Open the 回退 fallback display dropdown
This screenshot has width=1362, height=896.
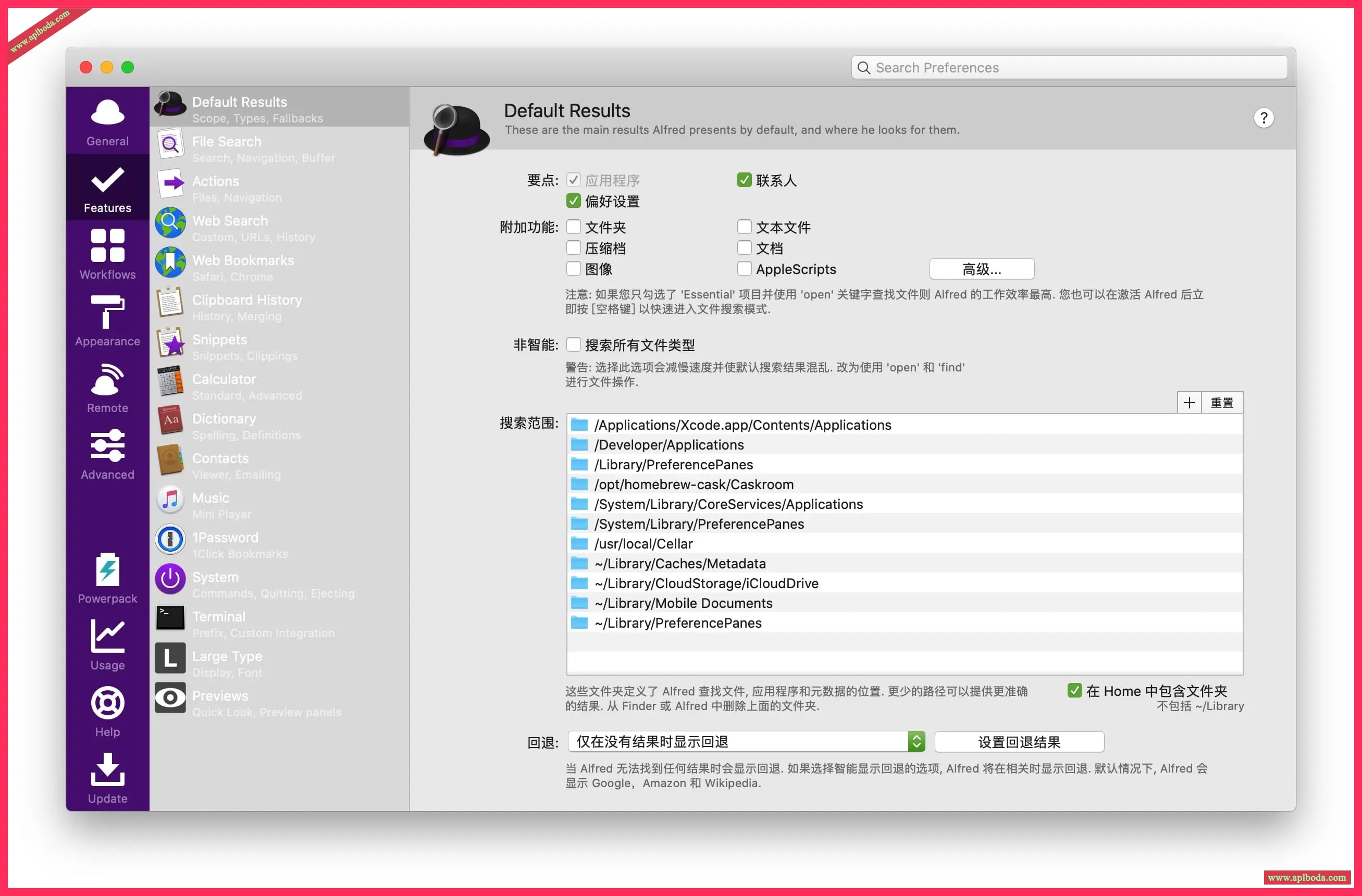746,741
